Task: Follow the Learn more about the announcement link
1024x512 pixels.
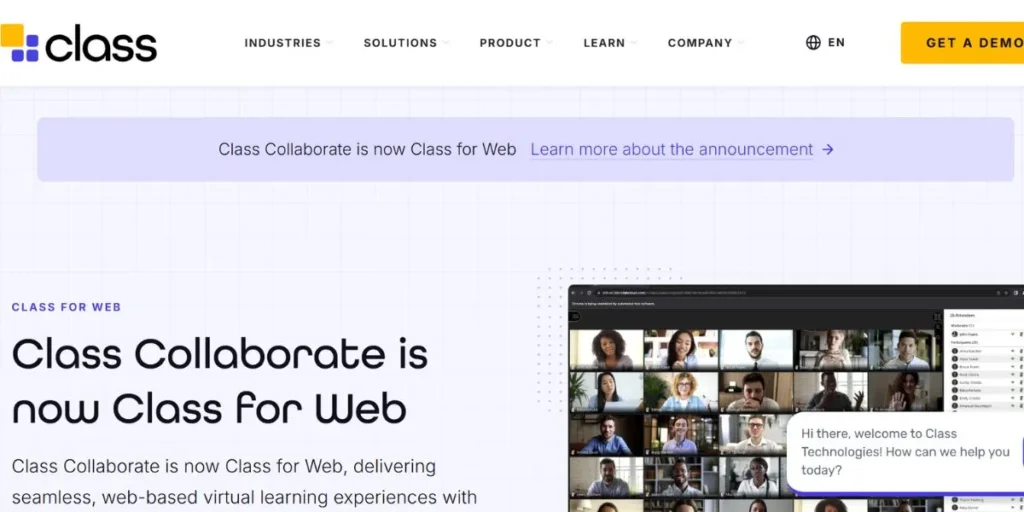Action: pyautogui.click(x=671, y=150)
